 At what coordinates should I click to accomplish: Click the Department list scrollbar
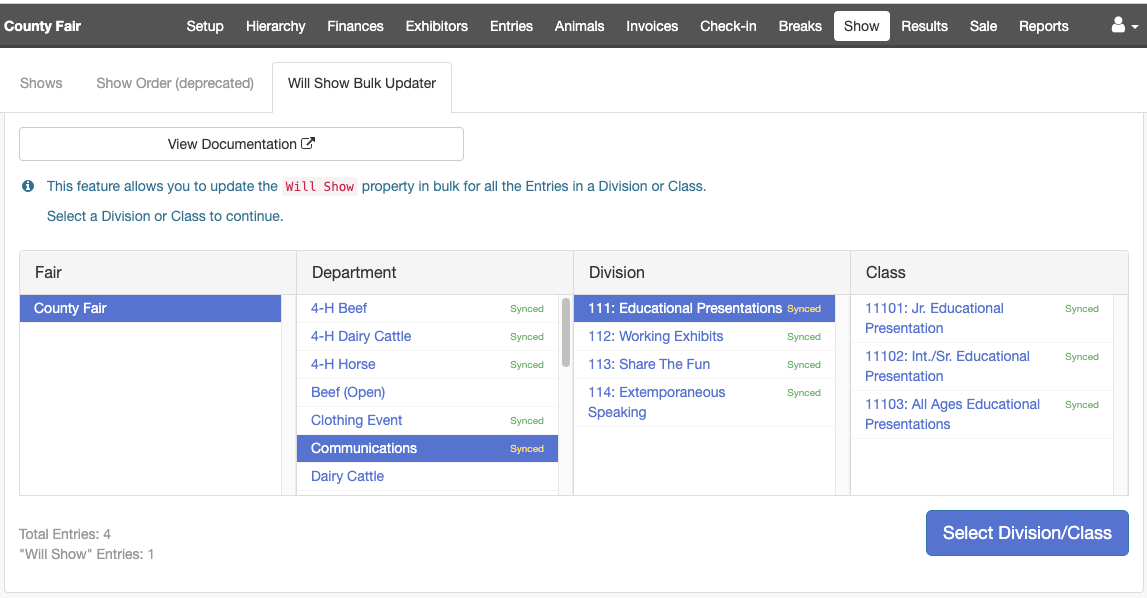(566, 333)
